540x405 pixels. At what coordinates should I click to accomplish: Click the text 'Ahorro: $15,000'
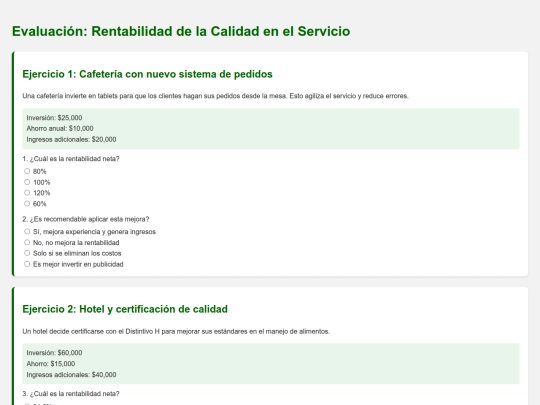[x=51, y=364]
